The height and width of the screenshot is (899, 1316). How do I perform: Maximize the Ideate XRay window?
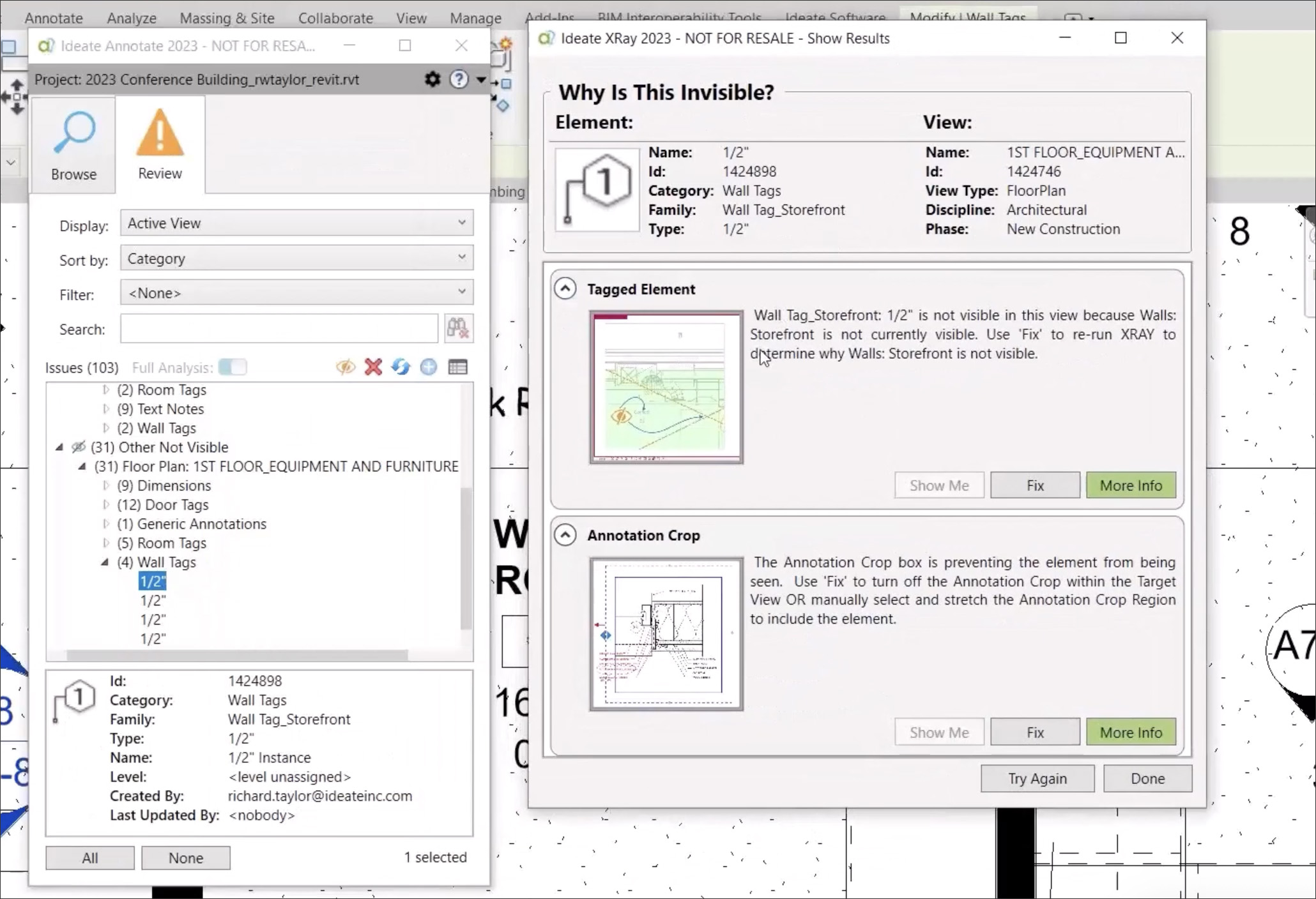(1121, 38)
